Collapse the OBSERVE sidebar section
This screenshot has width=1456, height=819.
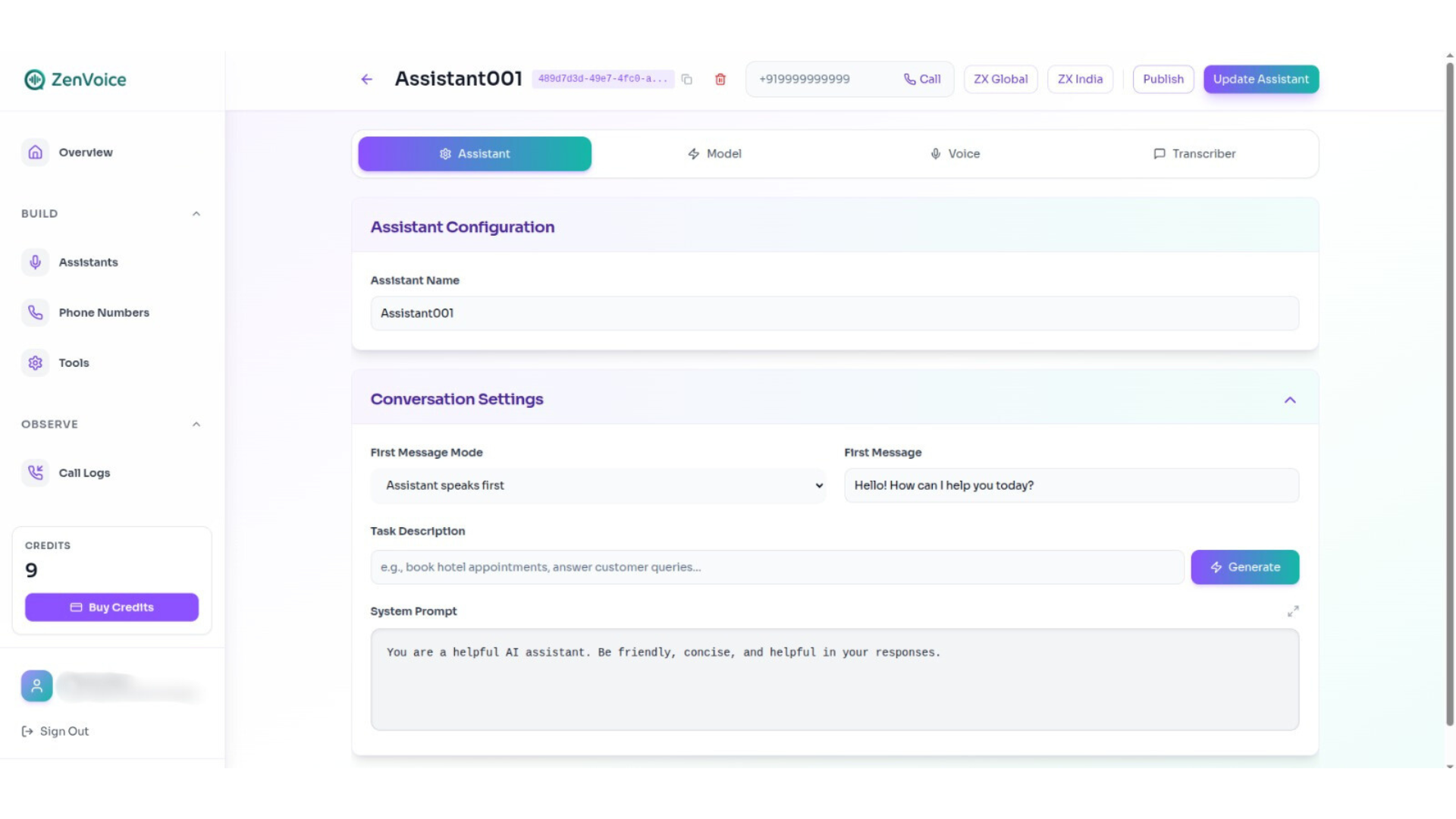point(196,425)
